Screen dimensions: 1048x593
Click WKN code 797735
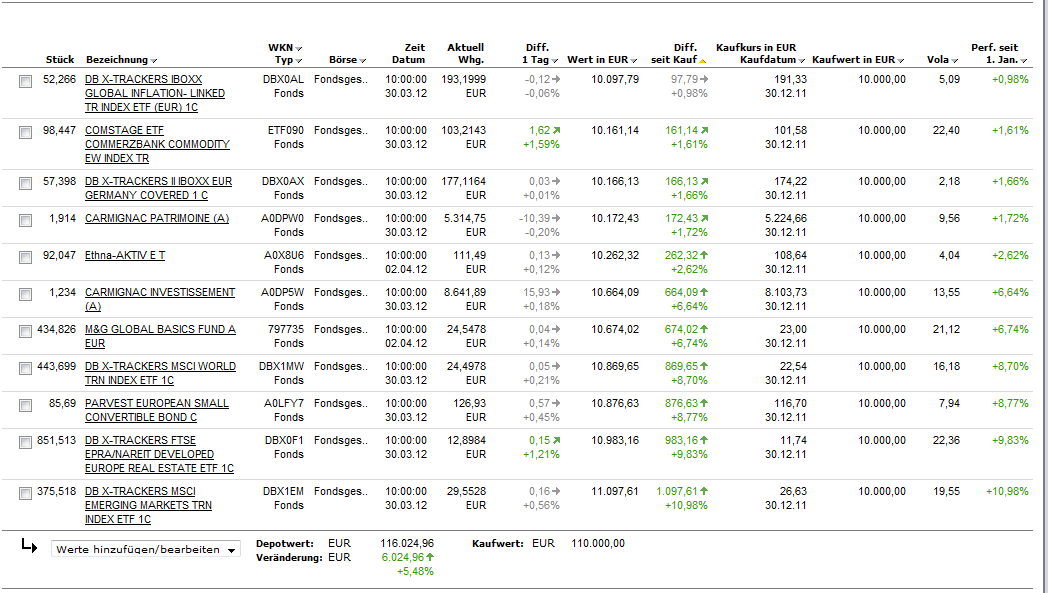click(x=285, y=330)
